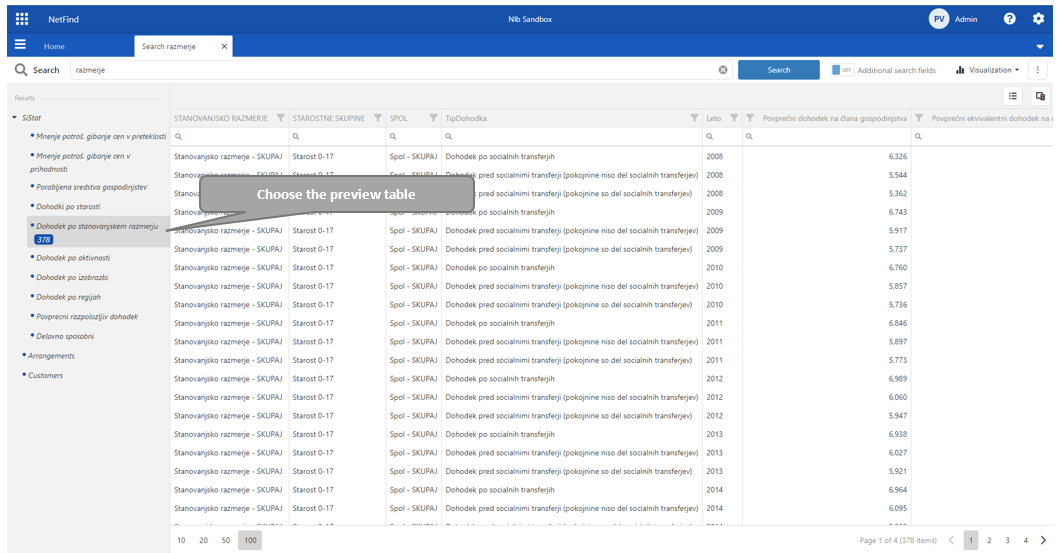
Task: Open the help question mark icon
Action: click(x=1009, y=19)
